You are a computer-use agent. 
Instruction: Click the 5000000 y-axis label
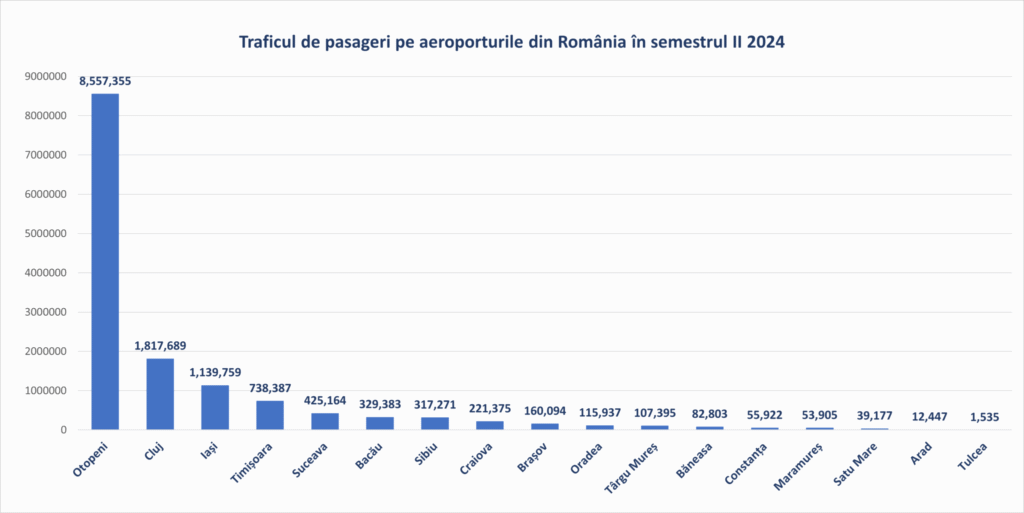pos(45,234)
